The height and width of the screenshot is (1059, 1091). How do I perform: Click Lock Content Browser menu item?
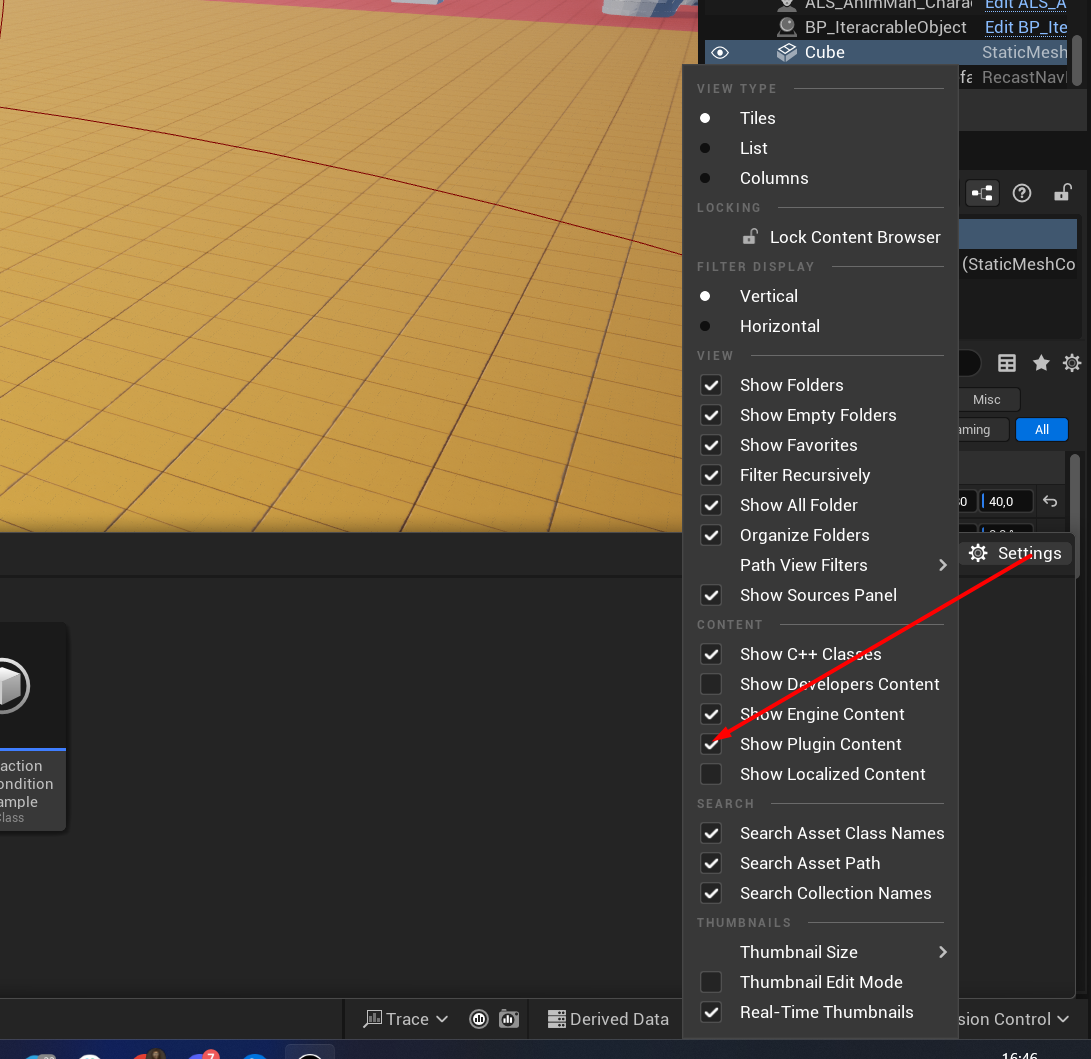[x=854, y=237]
